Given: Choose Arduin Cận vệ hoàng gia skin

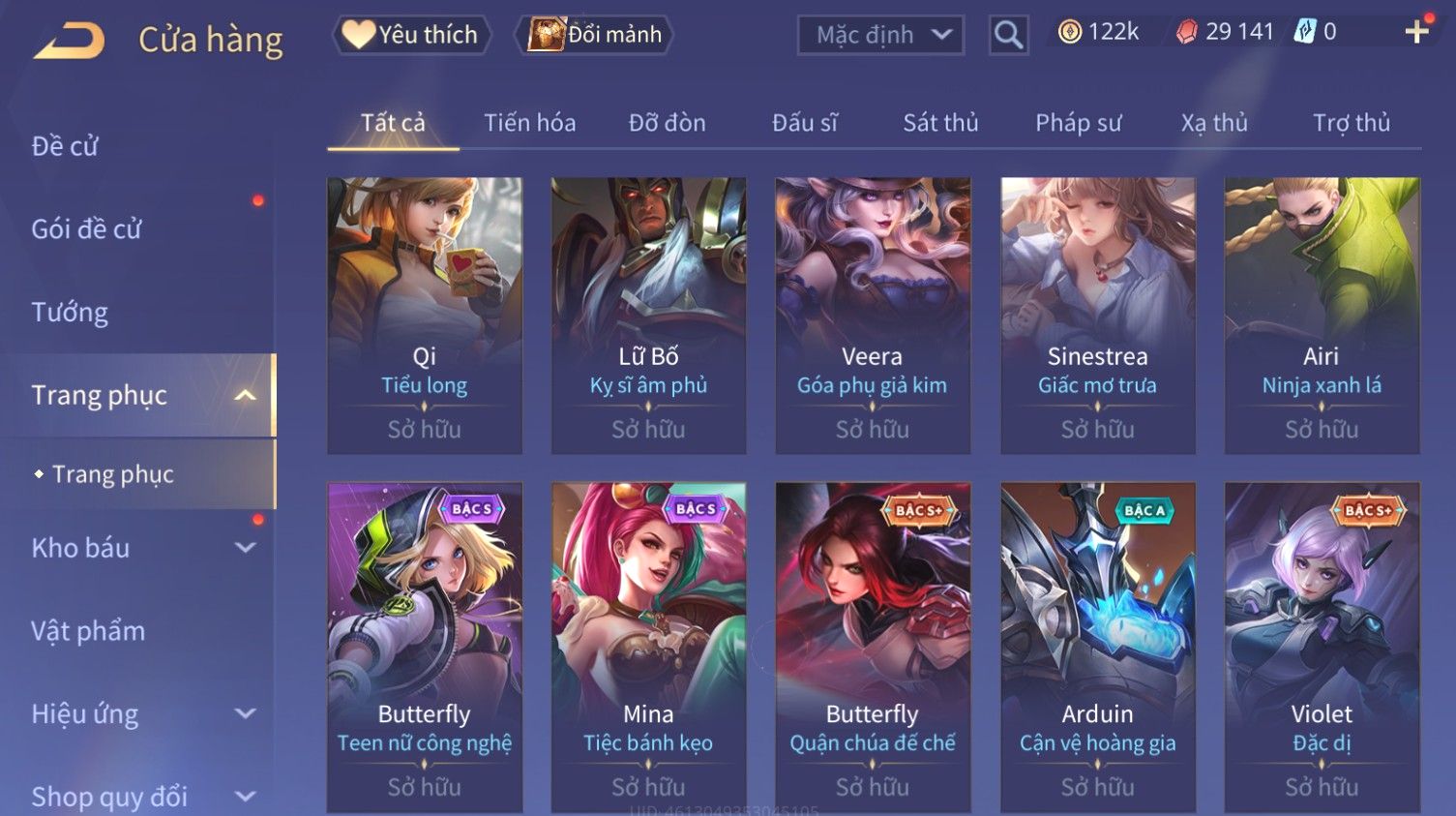Looking at the screenshot, I should click(x=1097, y=647).
